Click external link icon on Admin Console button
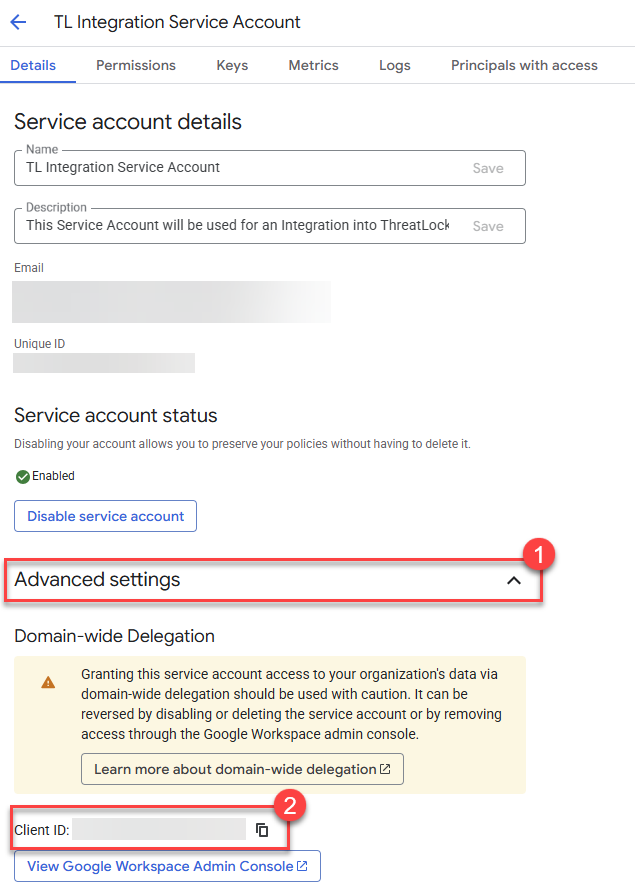The height and width of the screenshot is (896, 635). 302,866
